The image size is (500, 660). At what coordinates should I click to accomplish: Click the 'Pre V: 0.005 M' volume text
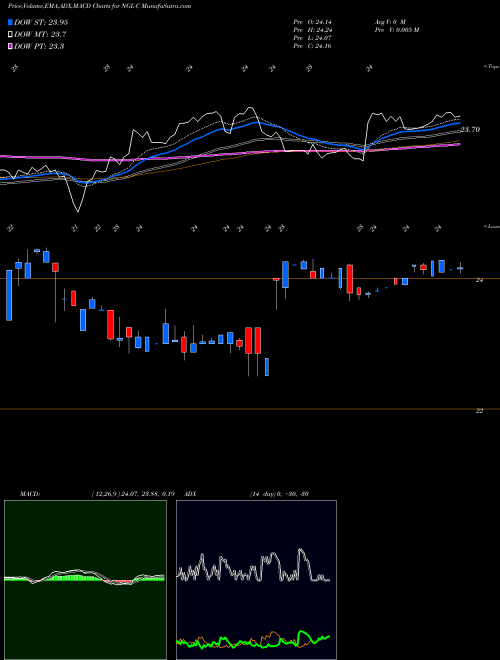(x=396, y=30)
